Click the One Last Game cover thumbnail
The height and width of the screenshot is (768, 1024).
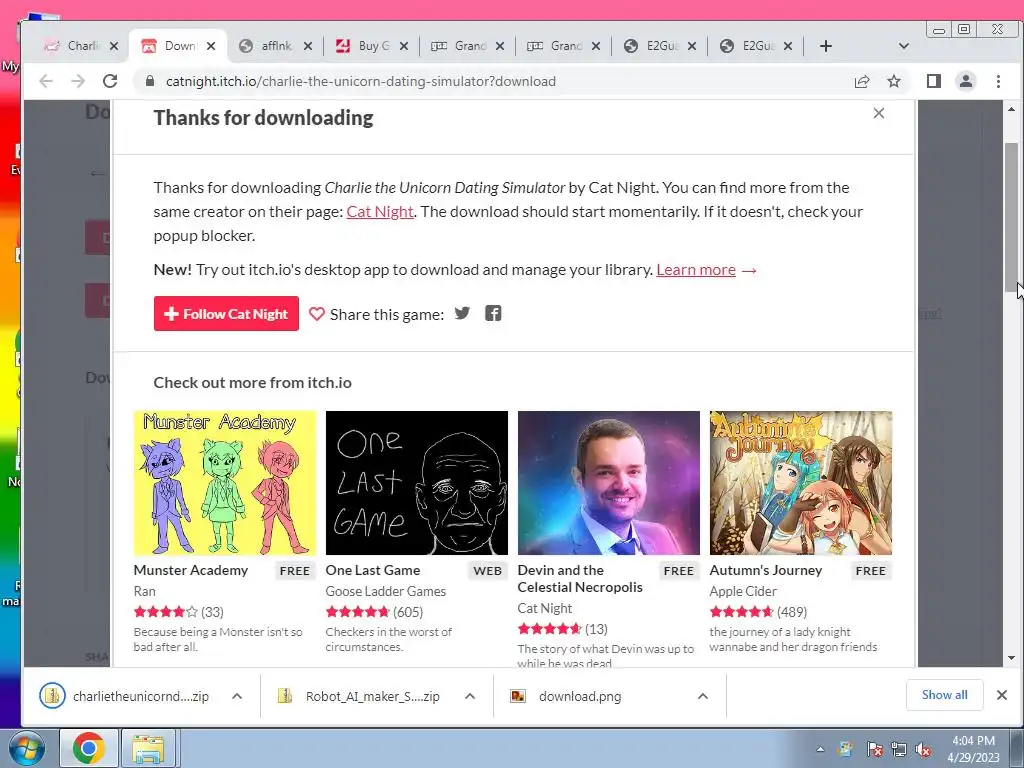coord(417,483)
